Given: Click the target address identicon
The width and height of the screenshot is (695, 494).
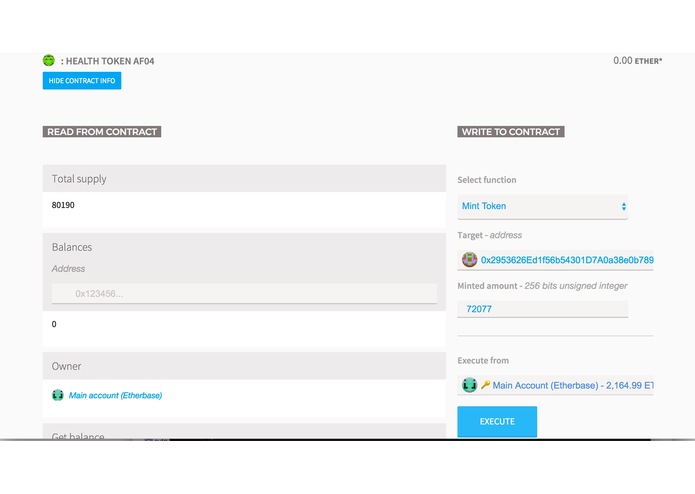Looking at the screenshot, I should 469,260.
